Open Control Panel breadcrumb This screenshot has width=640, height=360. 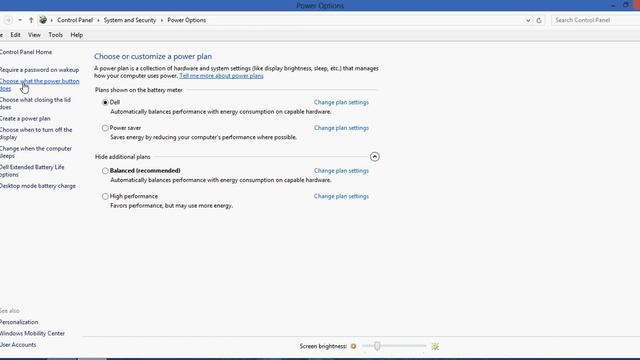(75, 20)
